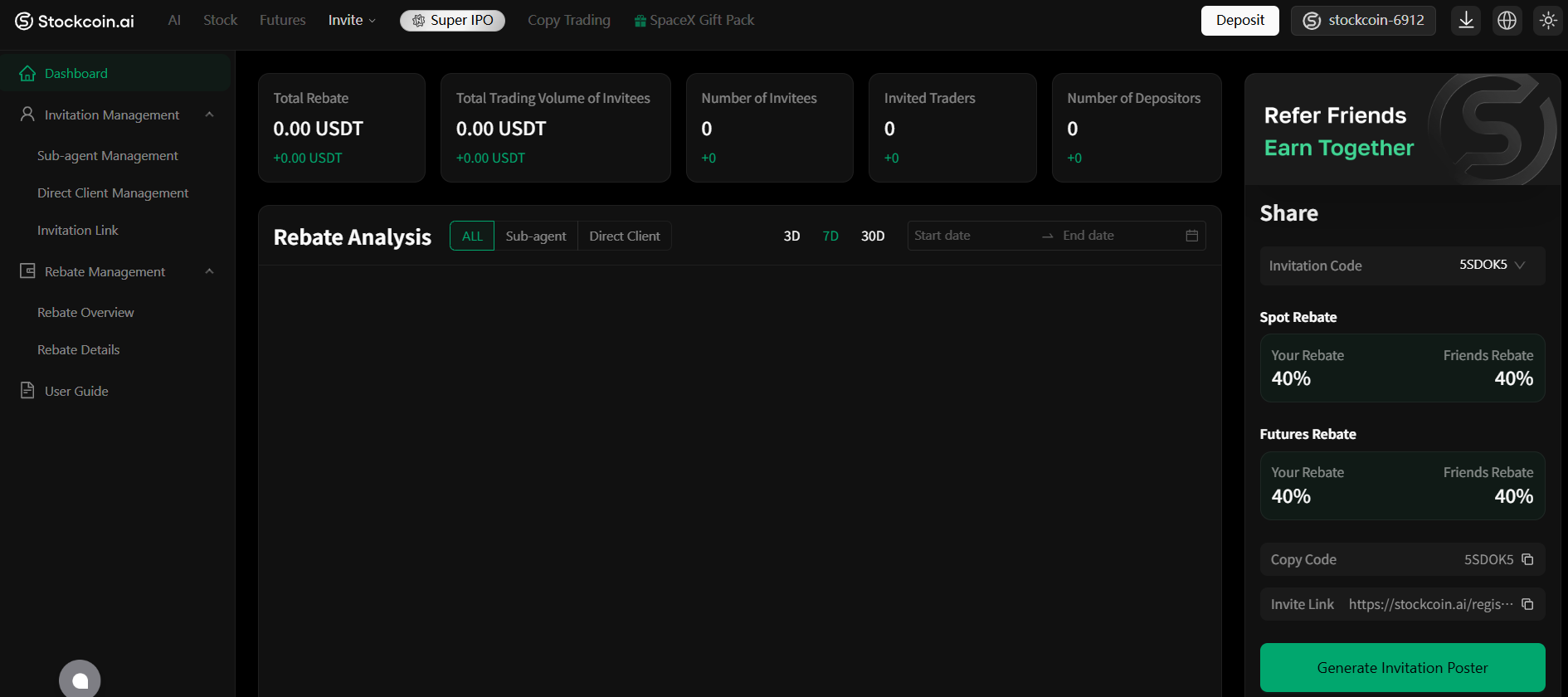
Task: Open the Stock menu item
Action: click(x=221, y=20)
